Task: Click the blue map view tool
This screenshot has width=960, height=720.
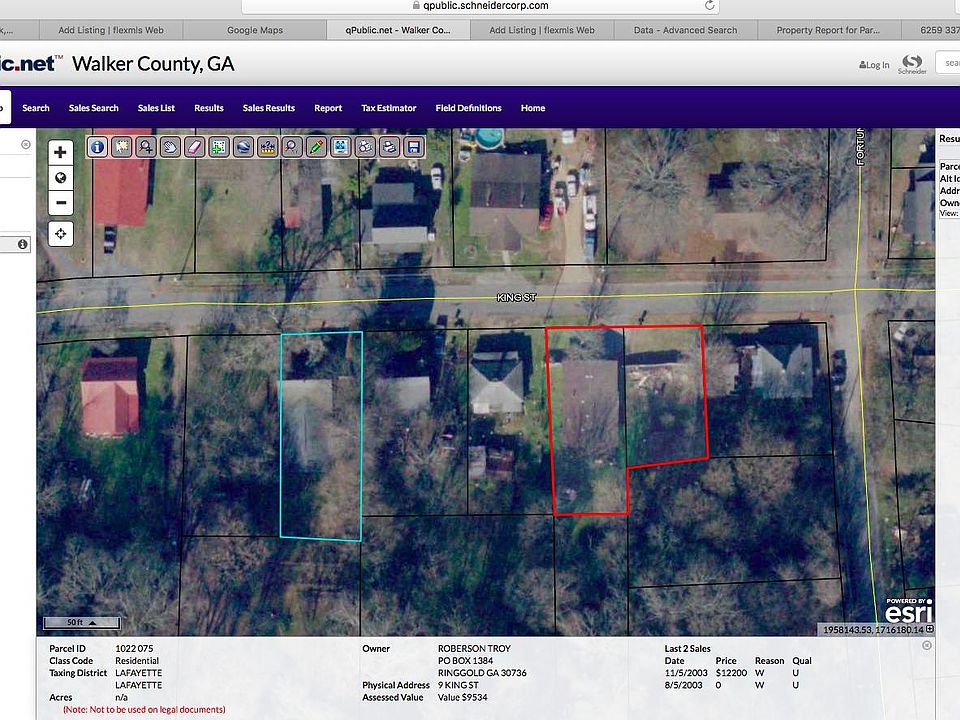Action: point(340,147)
